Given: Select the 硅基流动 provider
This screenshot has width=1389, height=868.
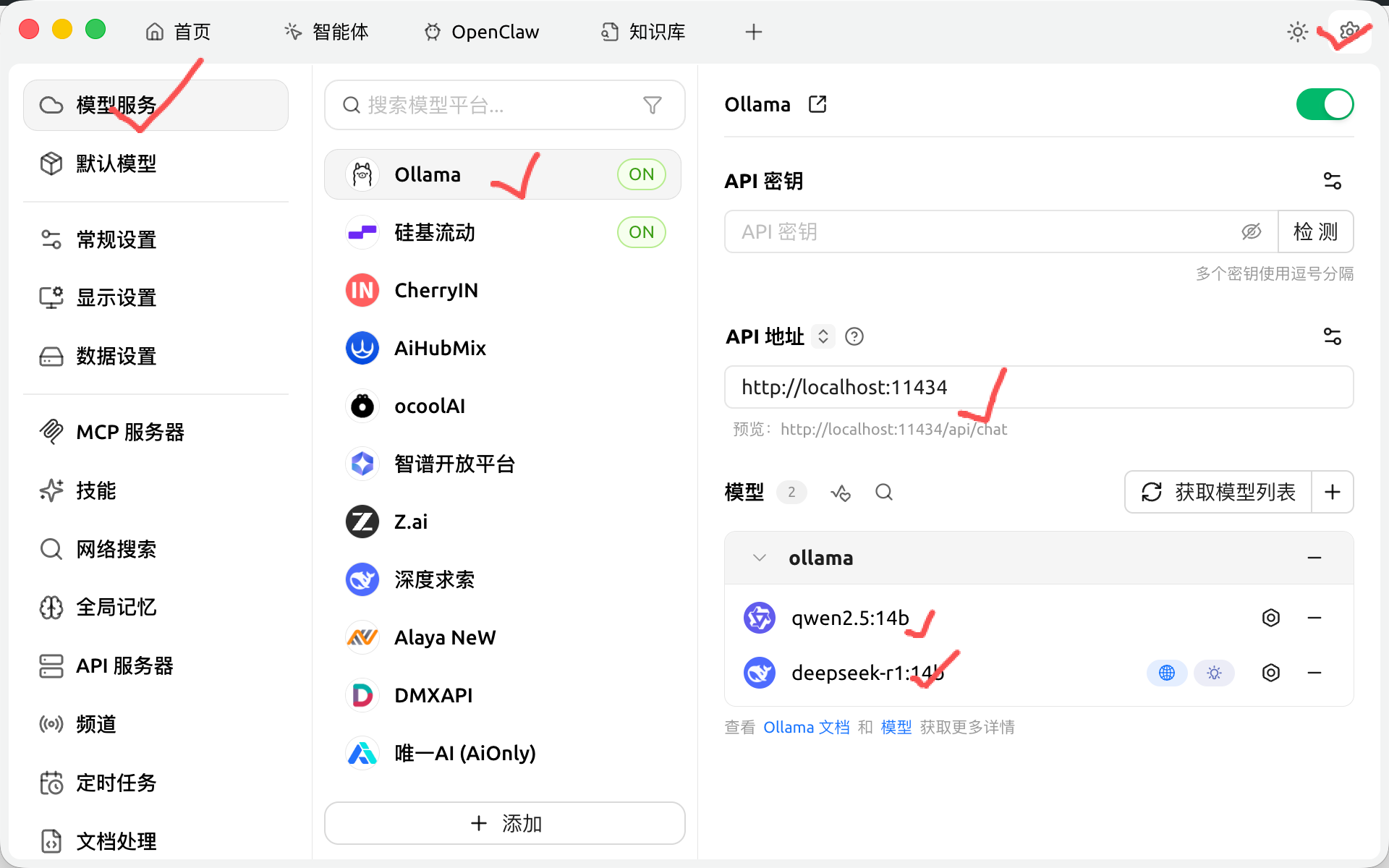Looking at the screenshot, I should [x=503, y=232].
